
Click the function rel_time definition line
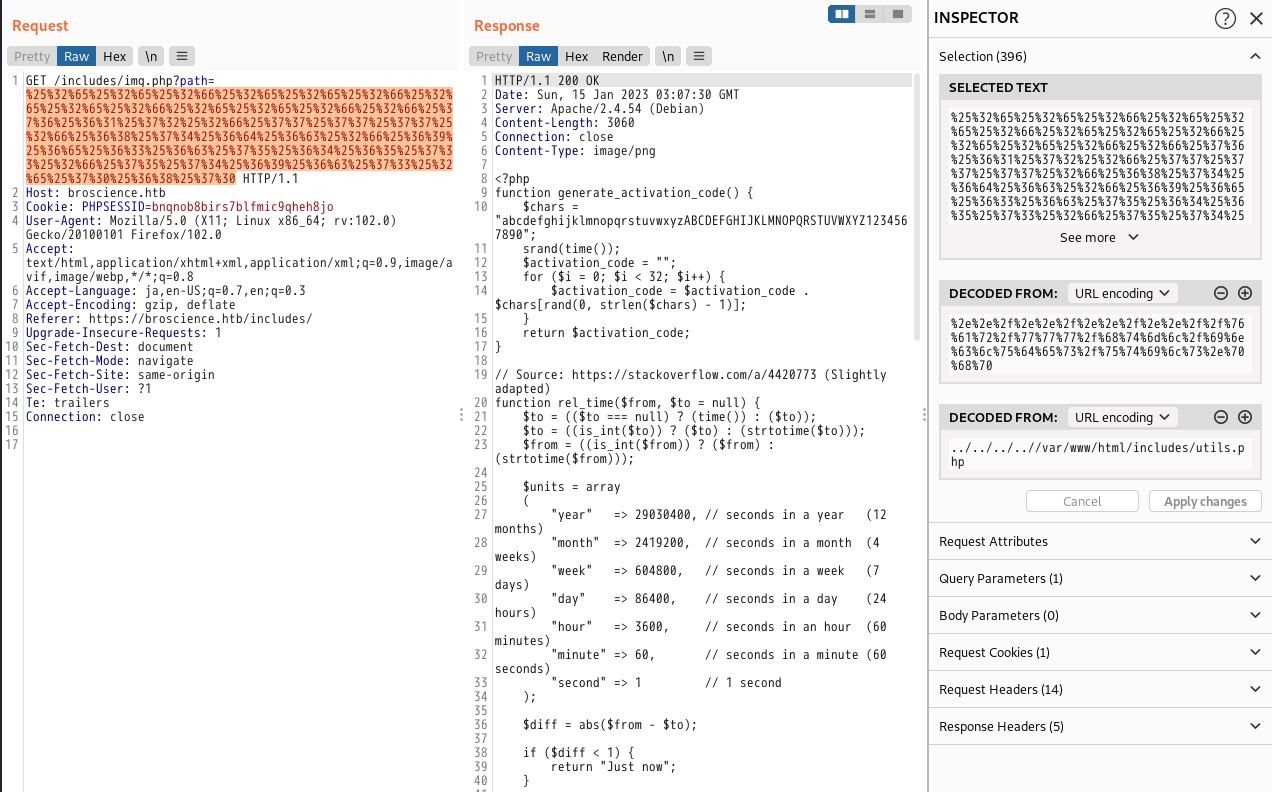pyautogui.click(x=627, y=403)
